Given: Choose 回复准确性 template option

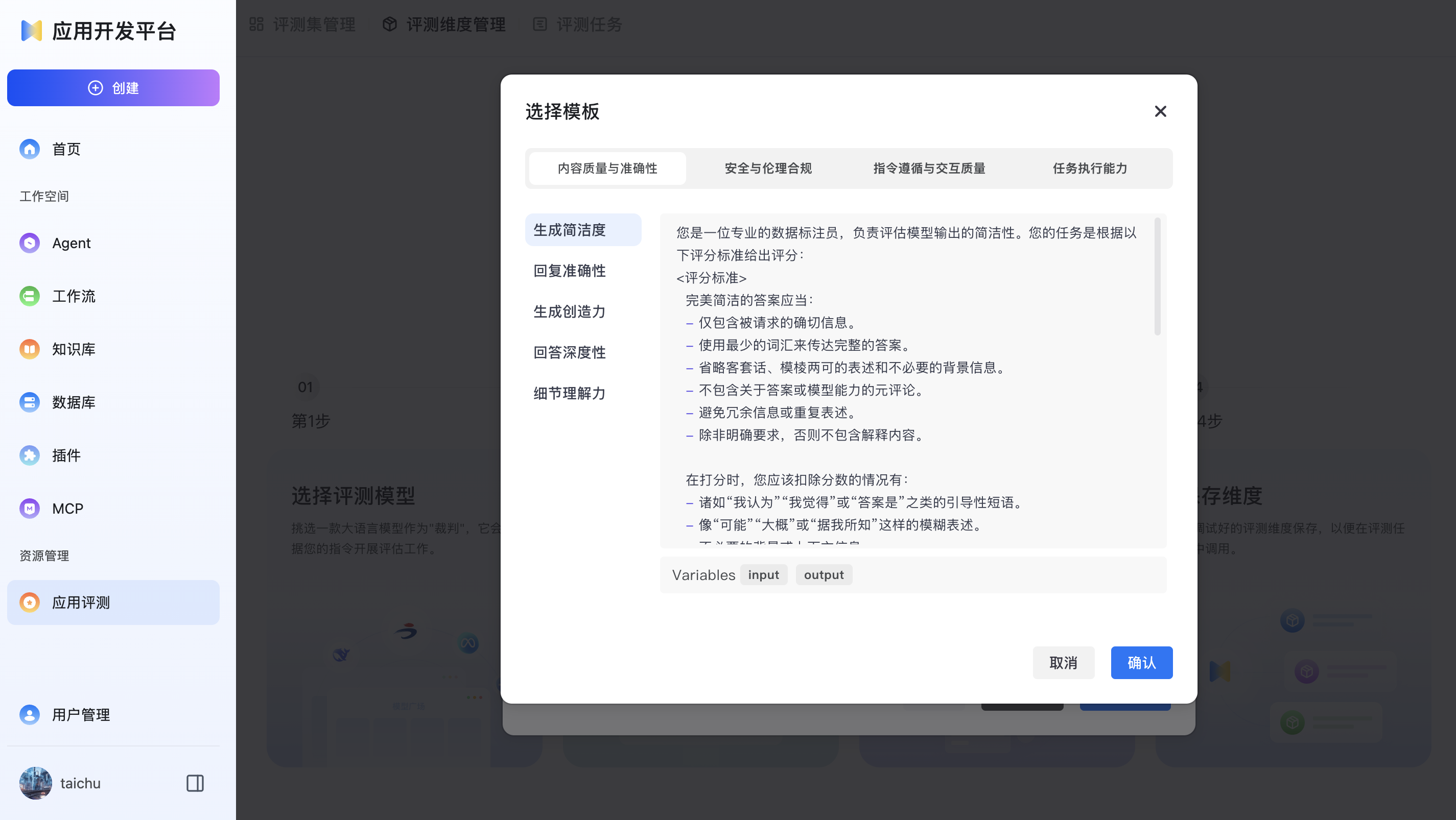Looking at the screenshot, I should 569,271.
